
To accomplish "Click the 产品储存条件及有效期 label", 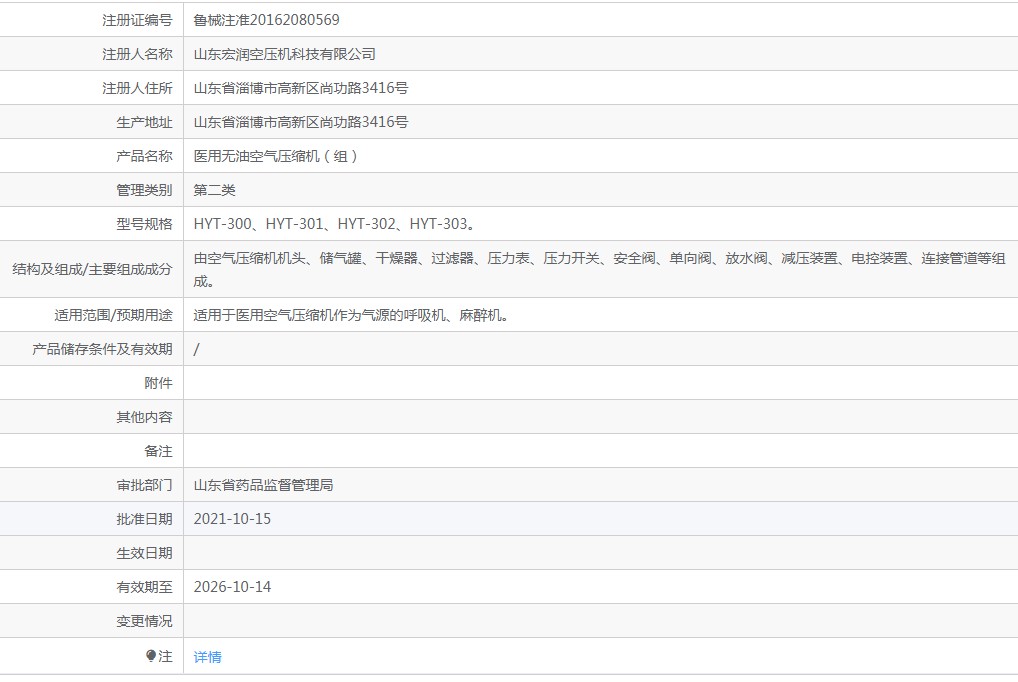I will tap(103, 349).
